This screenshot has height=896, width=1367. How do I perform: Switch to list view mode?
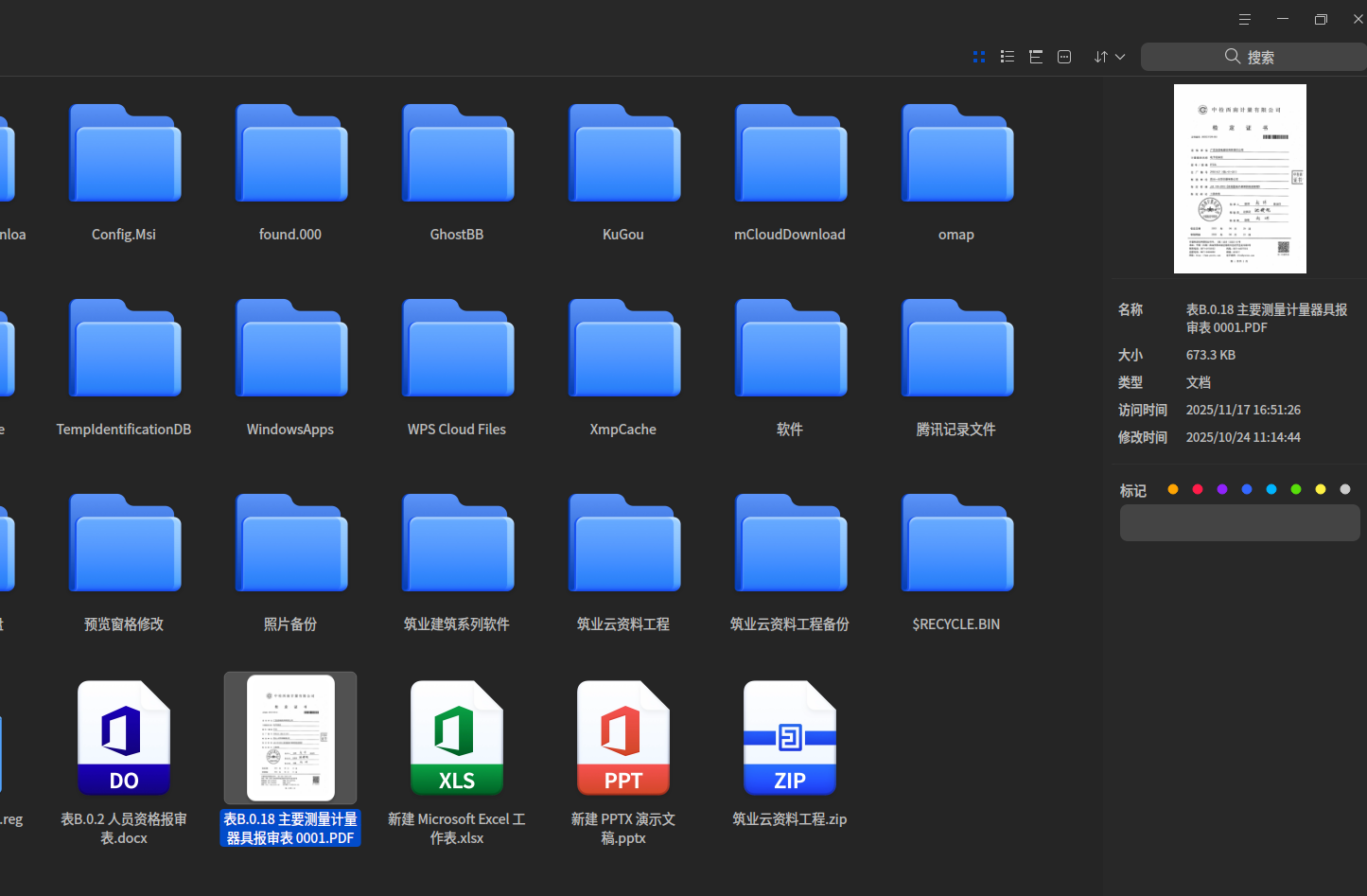tap(1008, 57)
